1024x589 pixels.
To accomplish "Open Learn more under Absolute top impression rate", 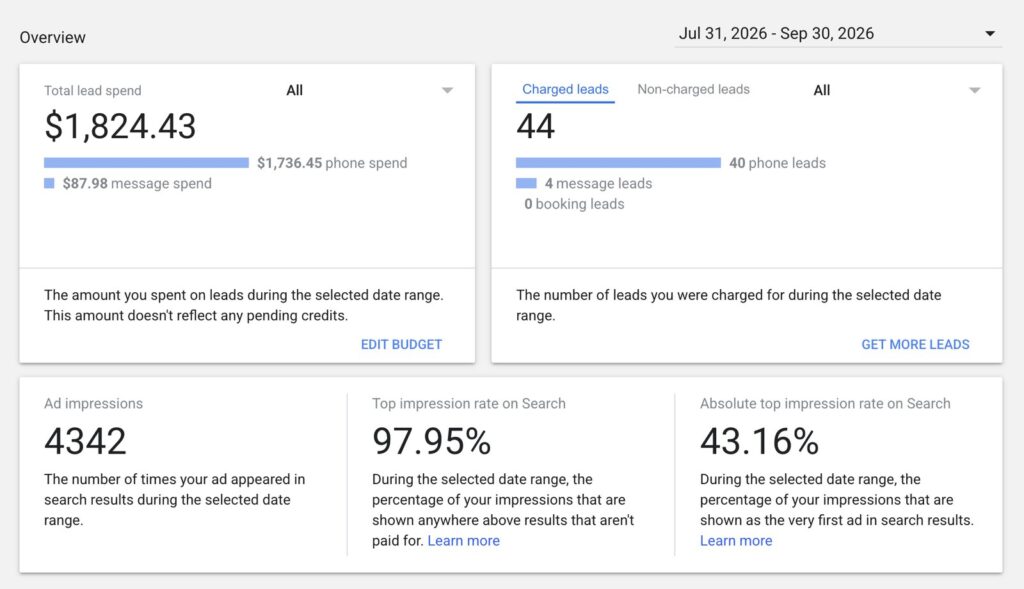I will tap(736, 541).
